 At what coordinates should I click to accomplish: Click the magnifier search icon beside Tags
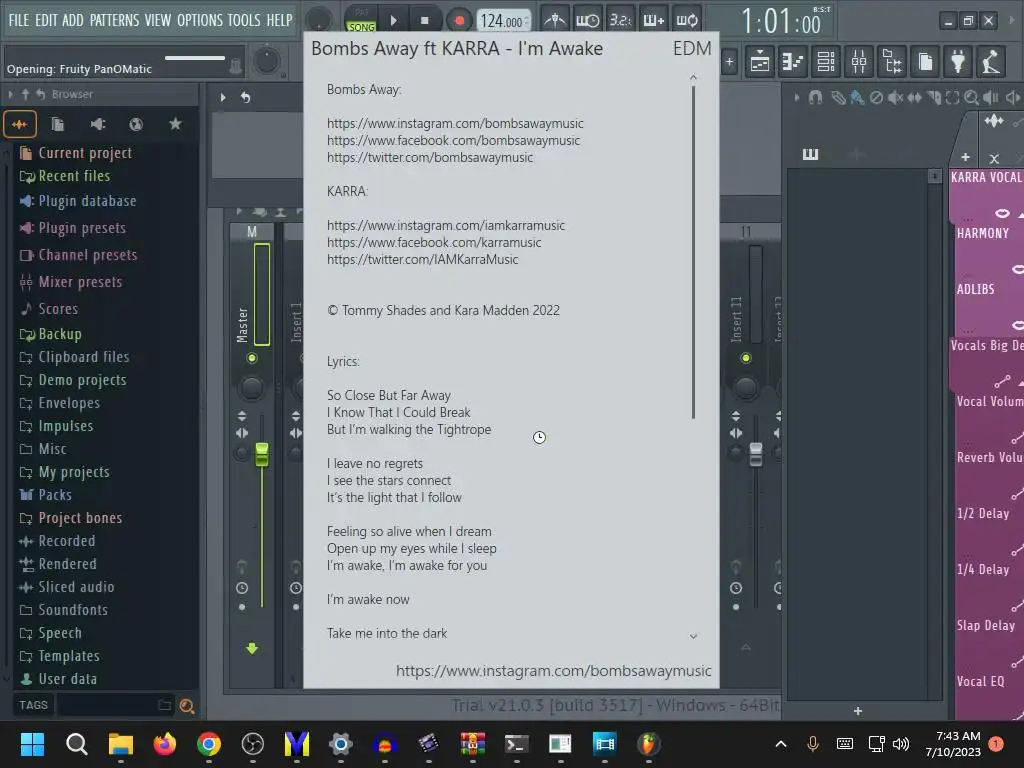[187, 706]
